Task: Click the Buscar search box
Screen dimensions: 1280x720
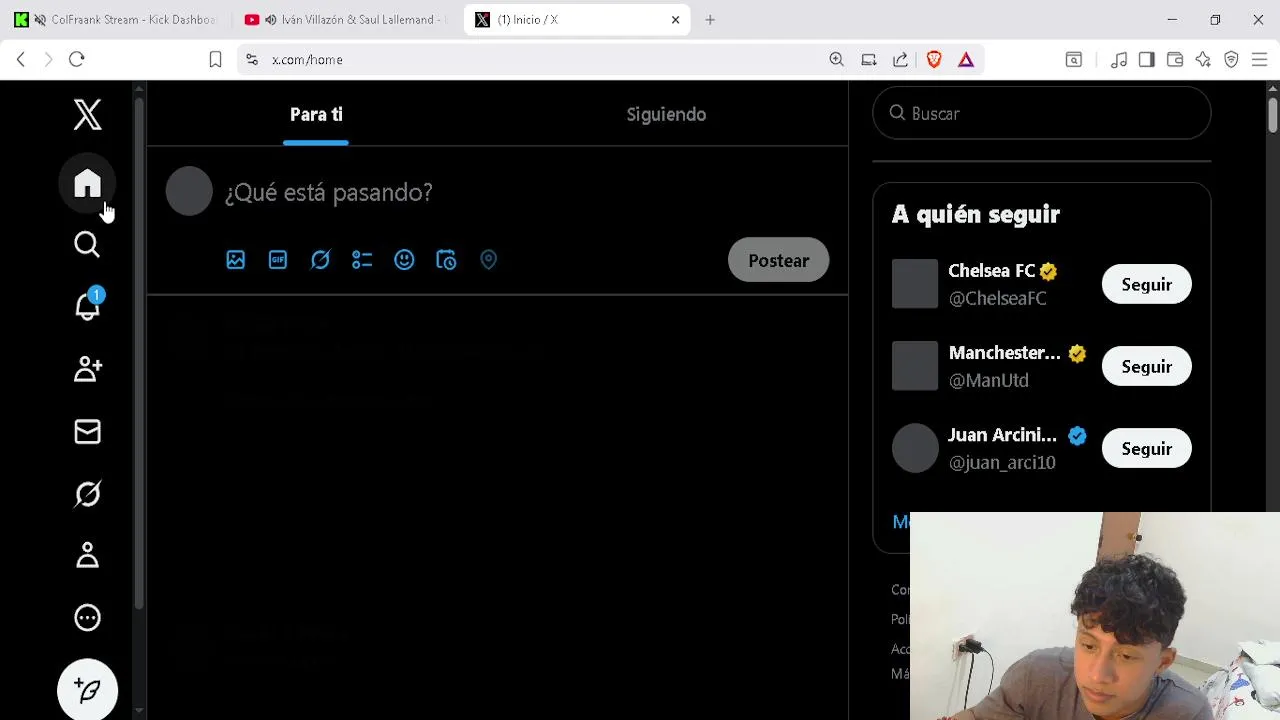Action: pyautogui.click(x=1041, y=113)
